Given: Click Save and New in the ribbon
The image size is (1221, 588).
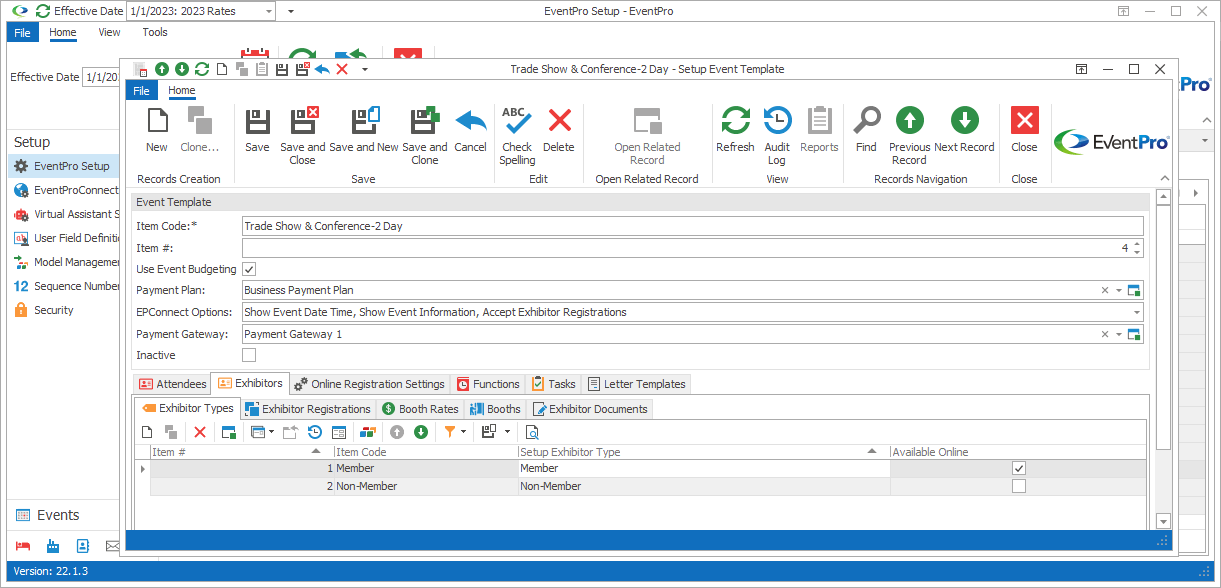Looking at the screenshot, I should pyautogui.click(x=364, y=131).
